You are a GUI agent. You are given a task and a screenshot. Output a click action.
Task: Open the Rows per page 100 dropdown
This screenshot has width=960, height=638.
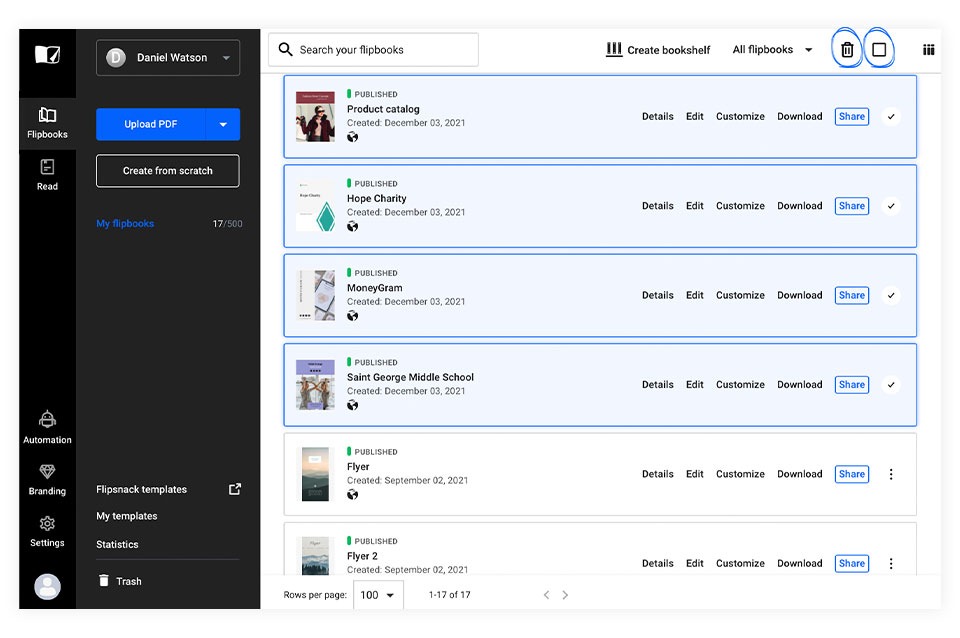point(378,595)
